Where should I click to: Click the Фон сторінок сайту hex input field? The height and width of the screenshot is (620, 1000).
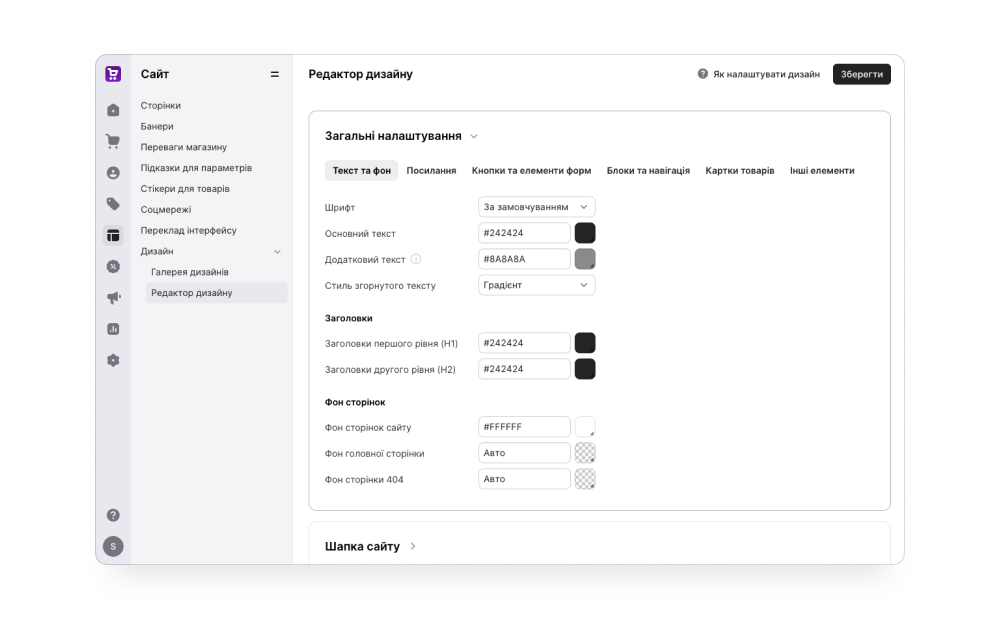(x=524, y=427)
